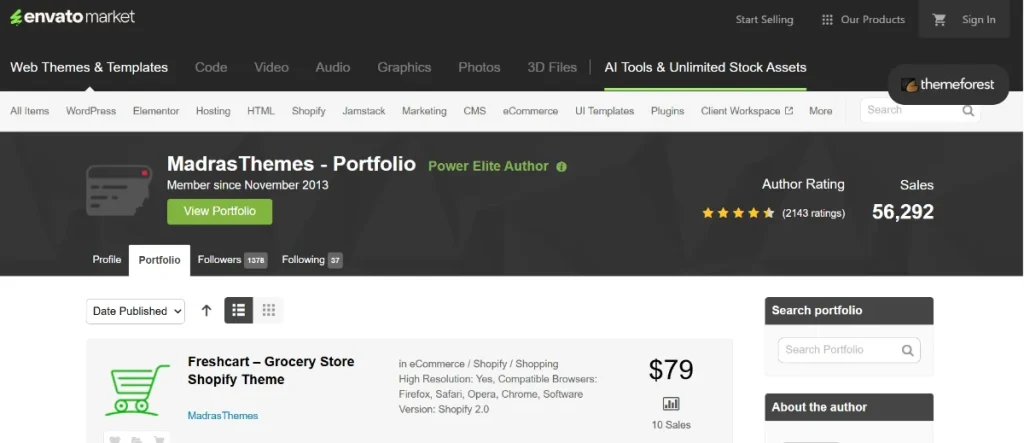The width and height of the screenshot is (1024, 443).
Task: Switch to the Portfolio tab
Action: (159, 261)
